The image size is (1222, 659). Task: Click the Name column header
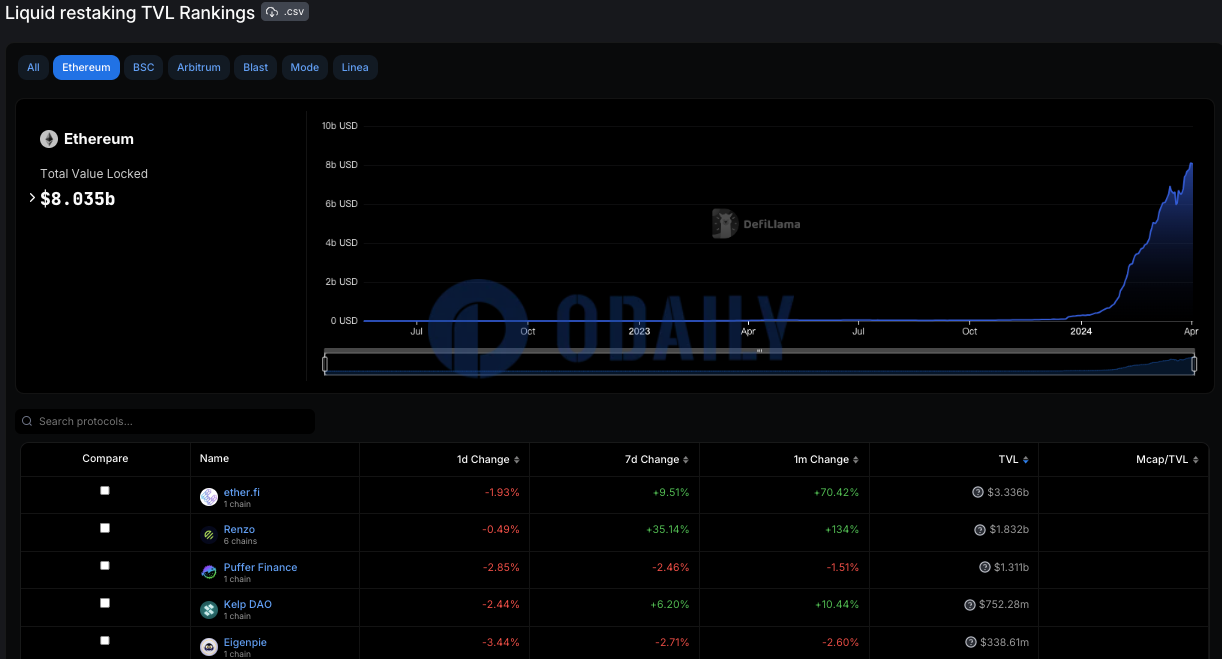214,459
